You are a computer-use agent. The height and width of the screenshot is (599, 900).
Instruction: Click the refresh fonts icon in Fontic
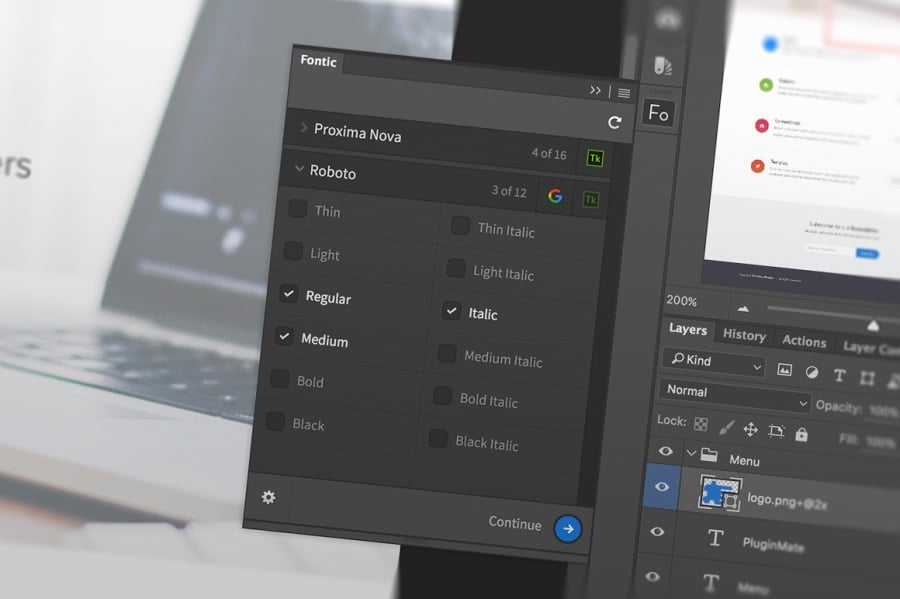(x=614, y=123)
